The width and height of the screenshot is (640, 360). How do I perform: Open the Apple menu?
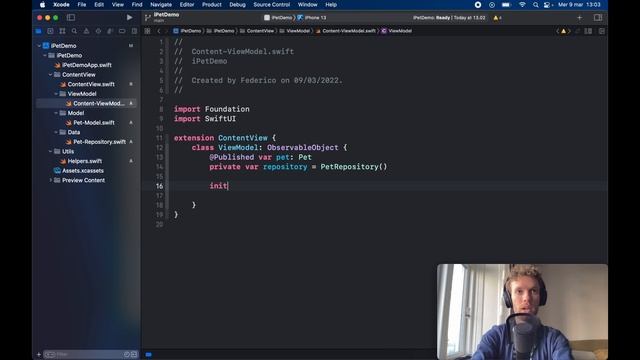[42, 5]
